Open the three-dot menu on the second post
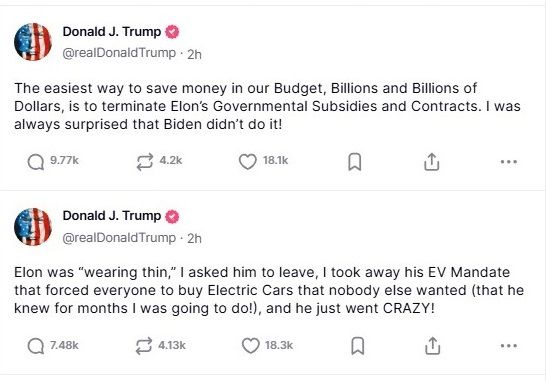The height and width of the screenshot is (381, 546). [x=509, y=346]
